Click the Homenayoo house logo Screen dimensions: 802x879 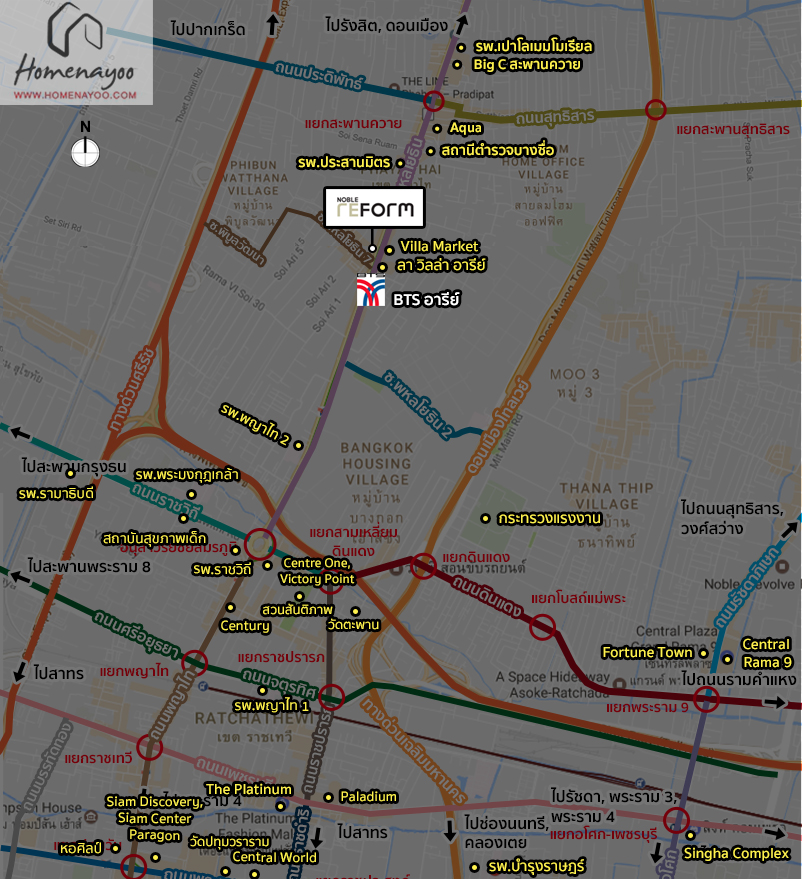75,29
